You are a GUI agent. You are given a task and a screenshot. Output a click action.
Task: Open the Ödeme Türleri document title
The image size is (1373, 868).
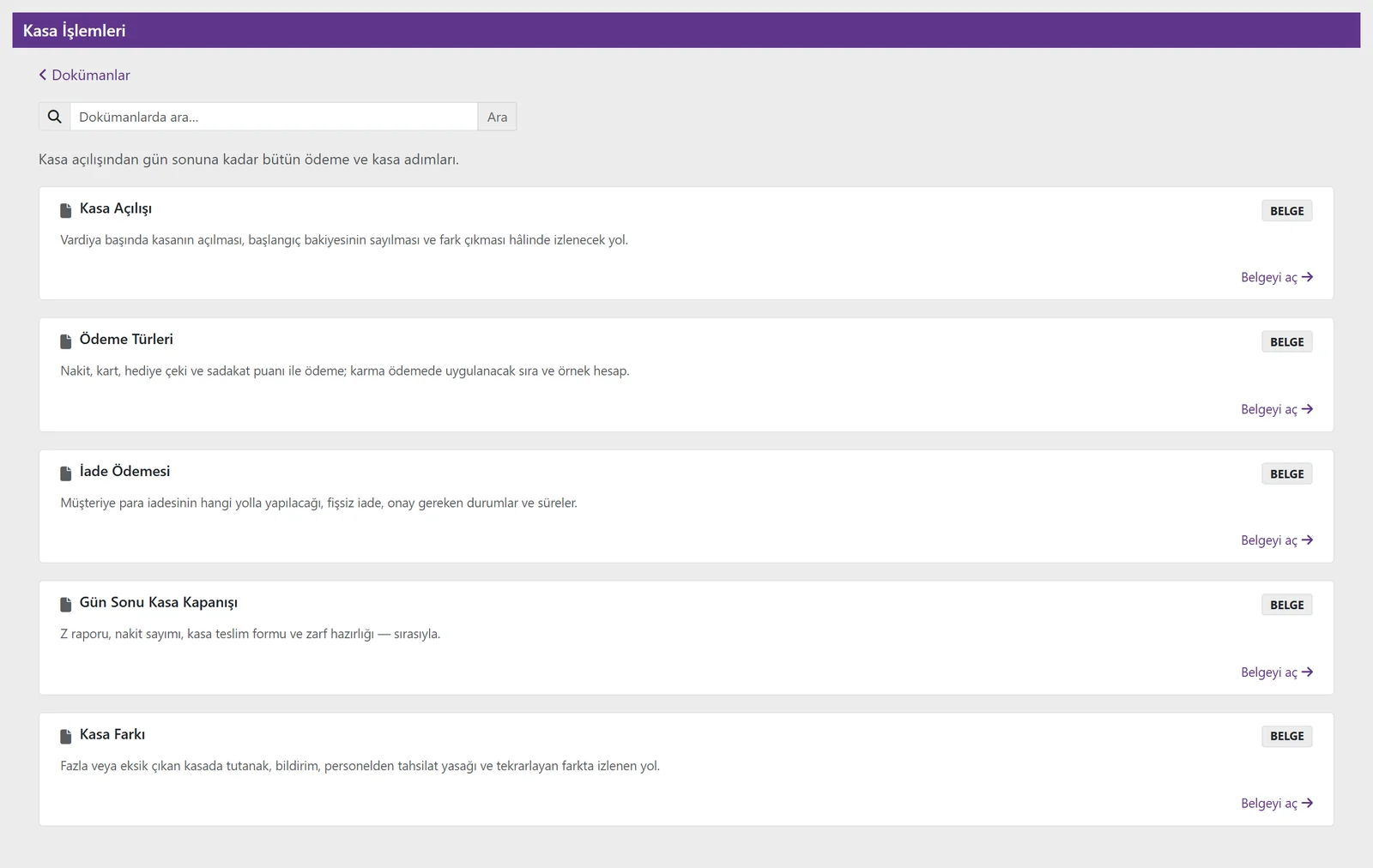point(126,340)
